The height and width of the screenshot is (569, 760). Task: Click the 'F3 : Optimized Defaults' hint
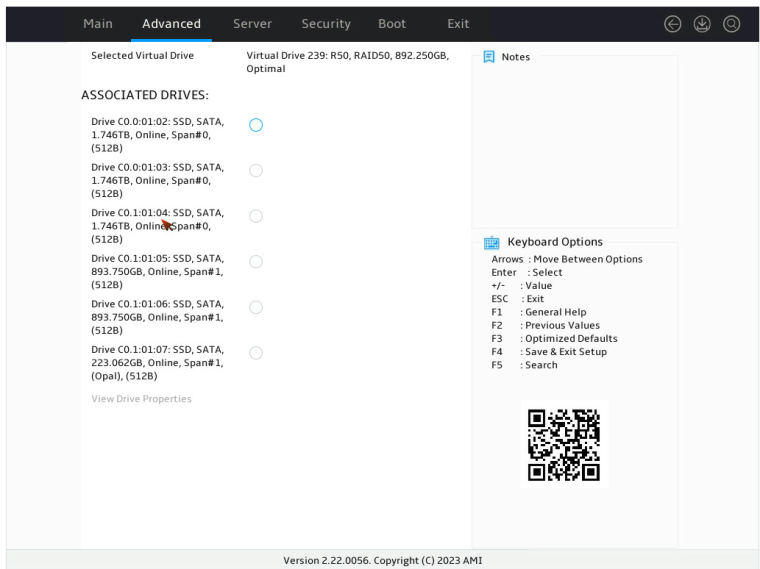tap(554, 338)
